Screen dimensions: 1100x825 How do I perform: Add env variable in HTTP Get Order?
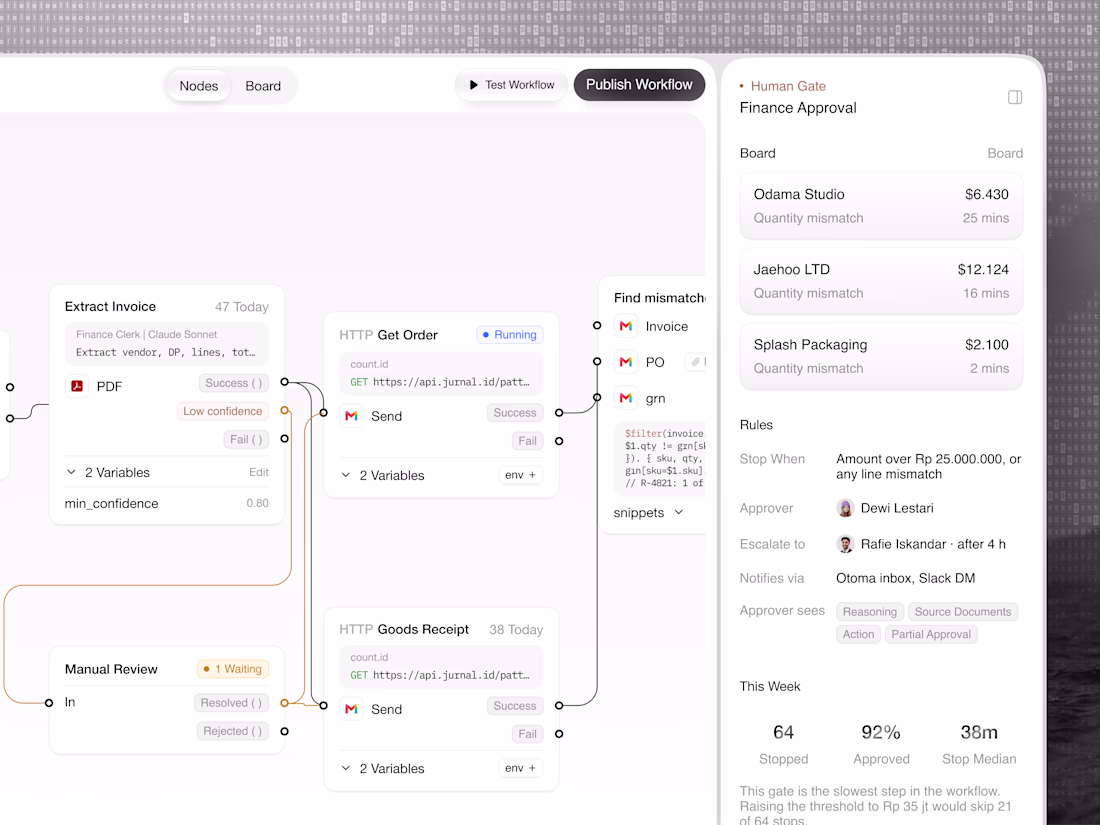pyautogui.click(x=521, y=475)
